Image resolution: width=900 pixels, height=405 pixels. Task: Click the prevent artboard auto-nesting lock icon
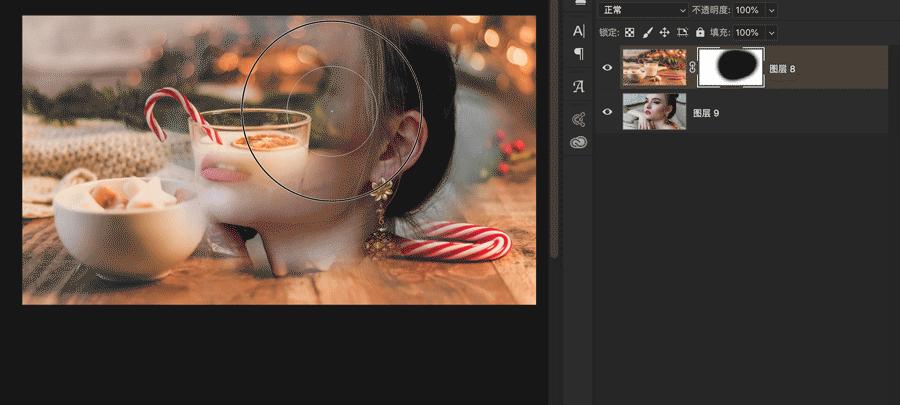pyautogui.click(x=682, y=32)
